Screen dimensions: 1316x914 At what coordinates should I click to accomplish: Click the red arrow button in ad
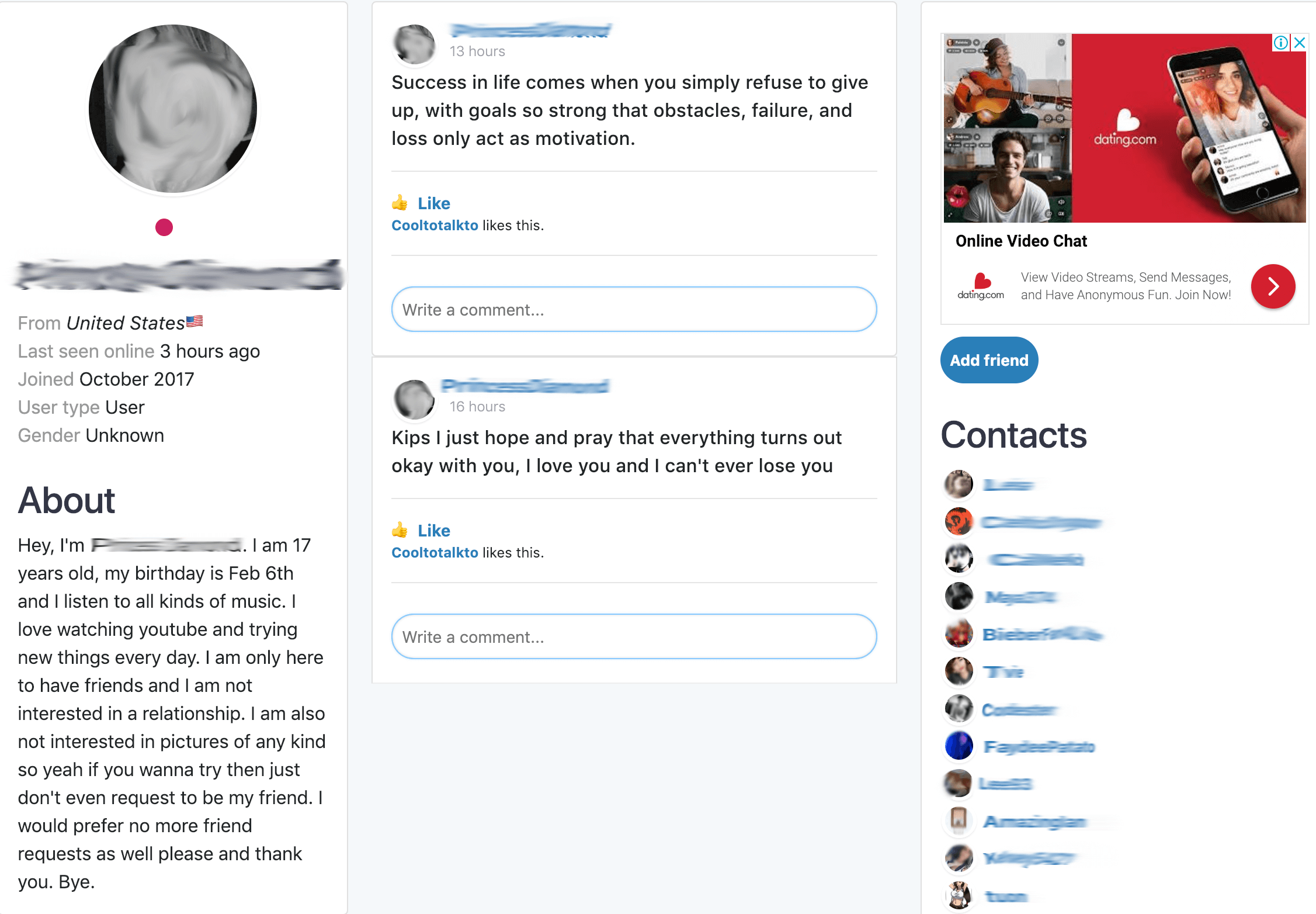[x=1273, y=286]
